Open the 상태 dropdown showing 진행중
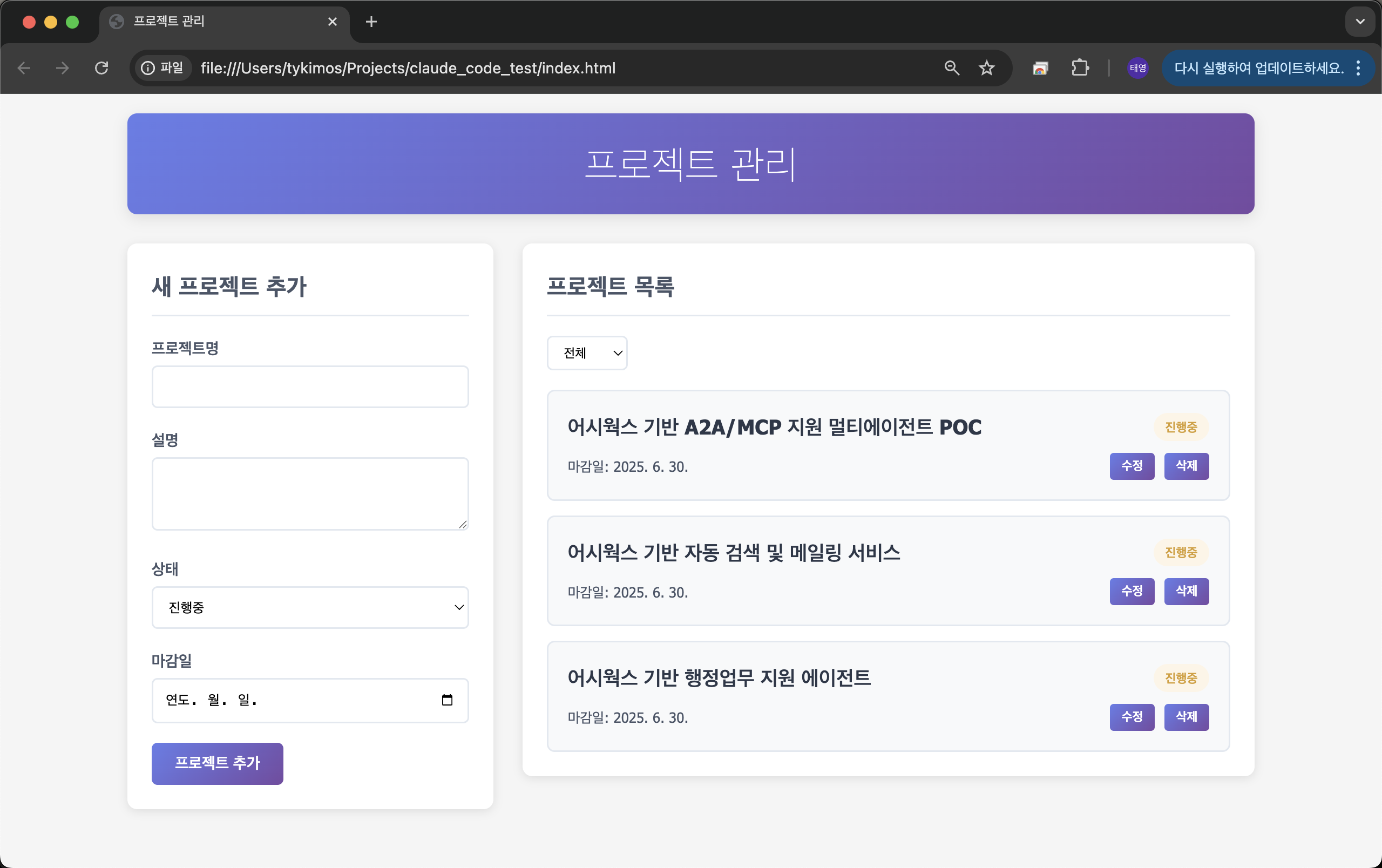Viewport: 1382px width, 868px height. [310, 607]
